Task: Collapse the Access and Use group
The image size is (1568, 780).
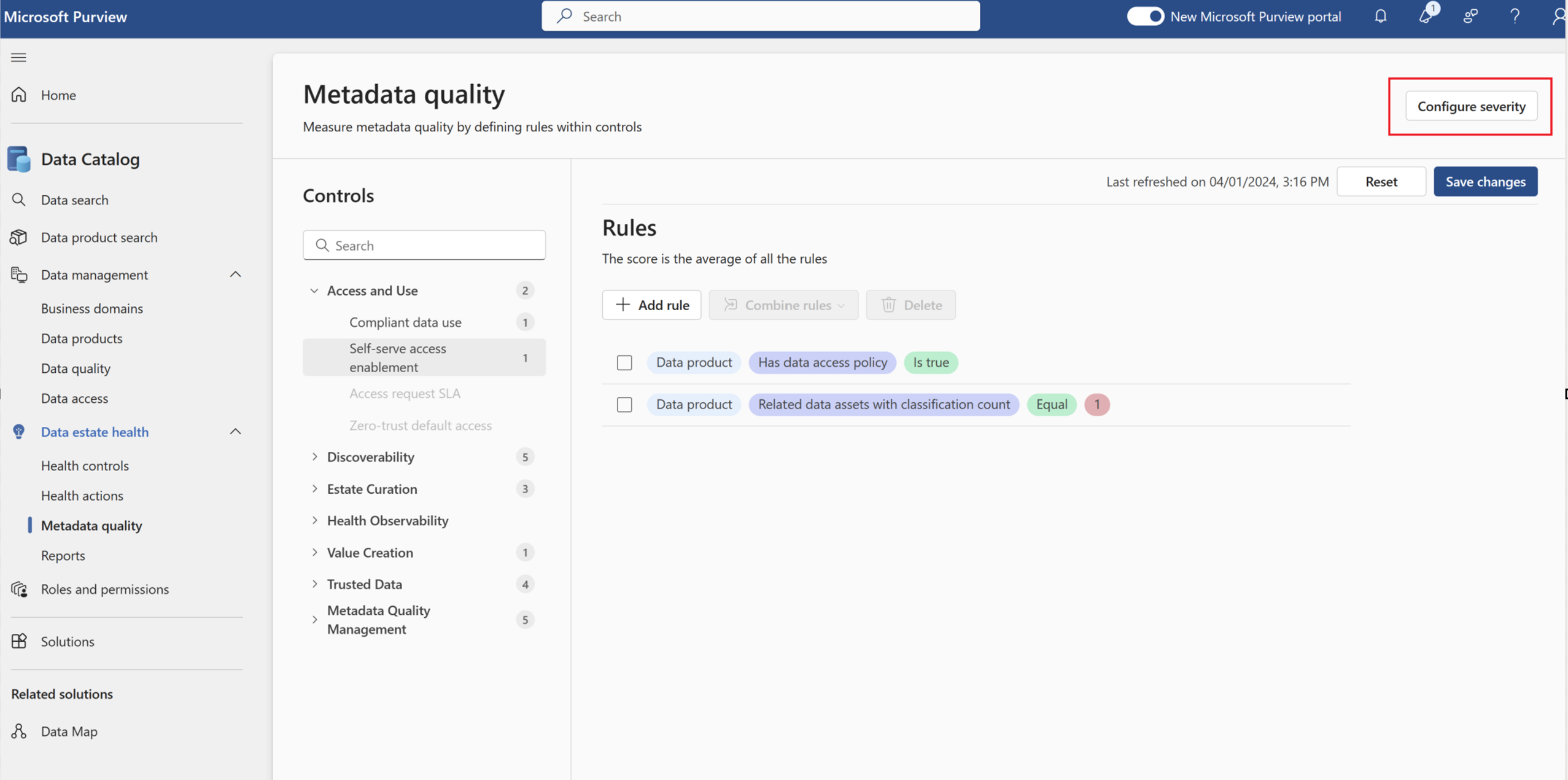Action: tap(314, 291)
